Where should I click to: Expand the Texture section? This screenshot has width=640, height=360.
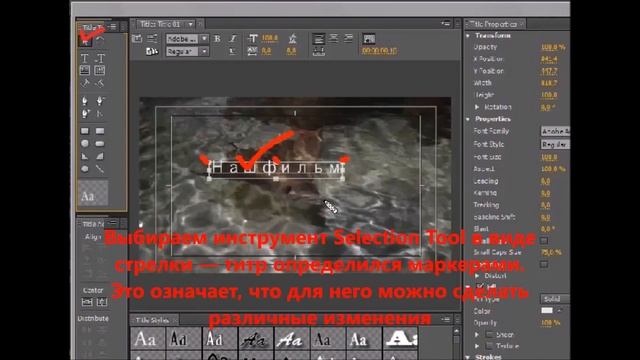pos(477,346)
